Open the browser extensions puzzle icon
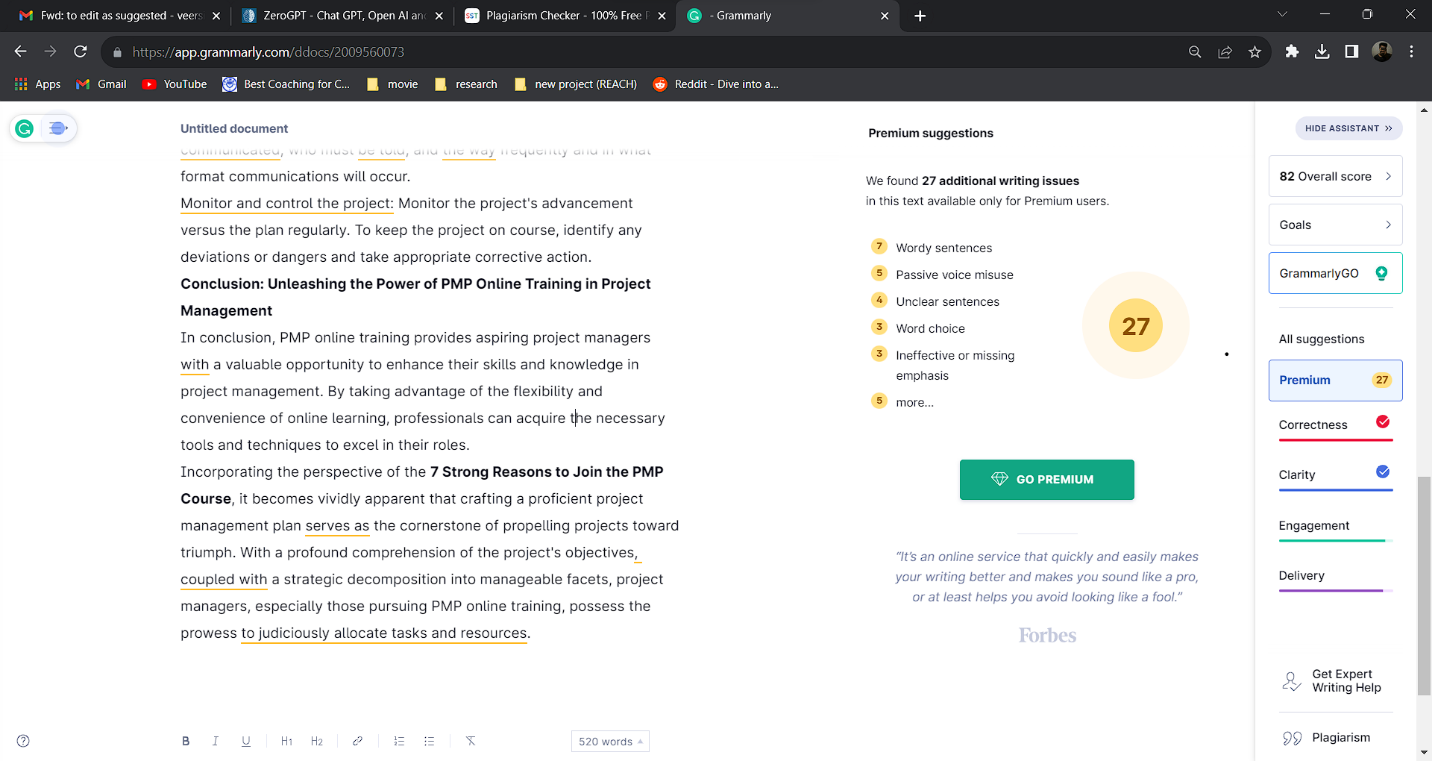 point(1292,52)
